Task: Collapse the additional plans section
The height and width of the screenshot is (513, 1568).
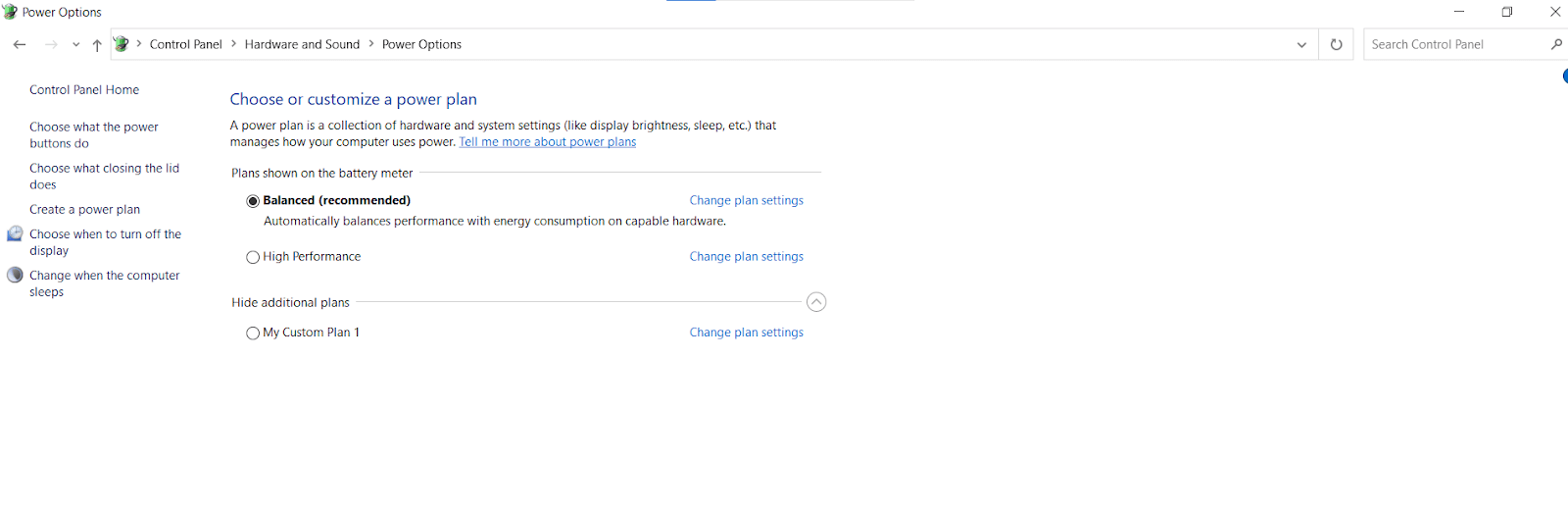Action: coord(816,302)
